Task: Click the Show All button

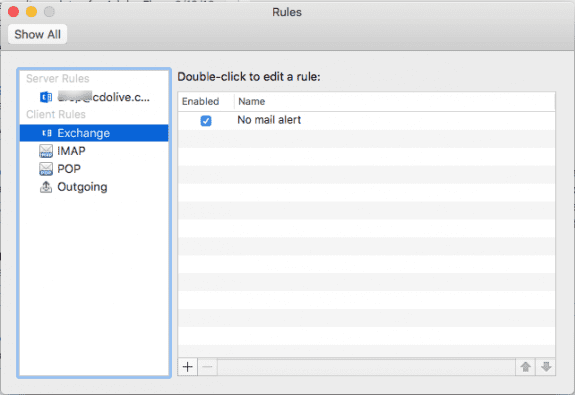Action: point(37,34)
